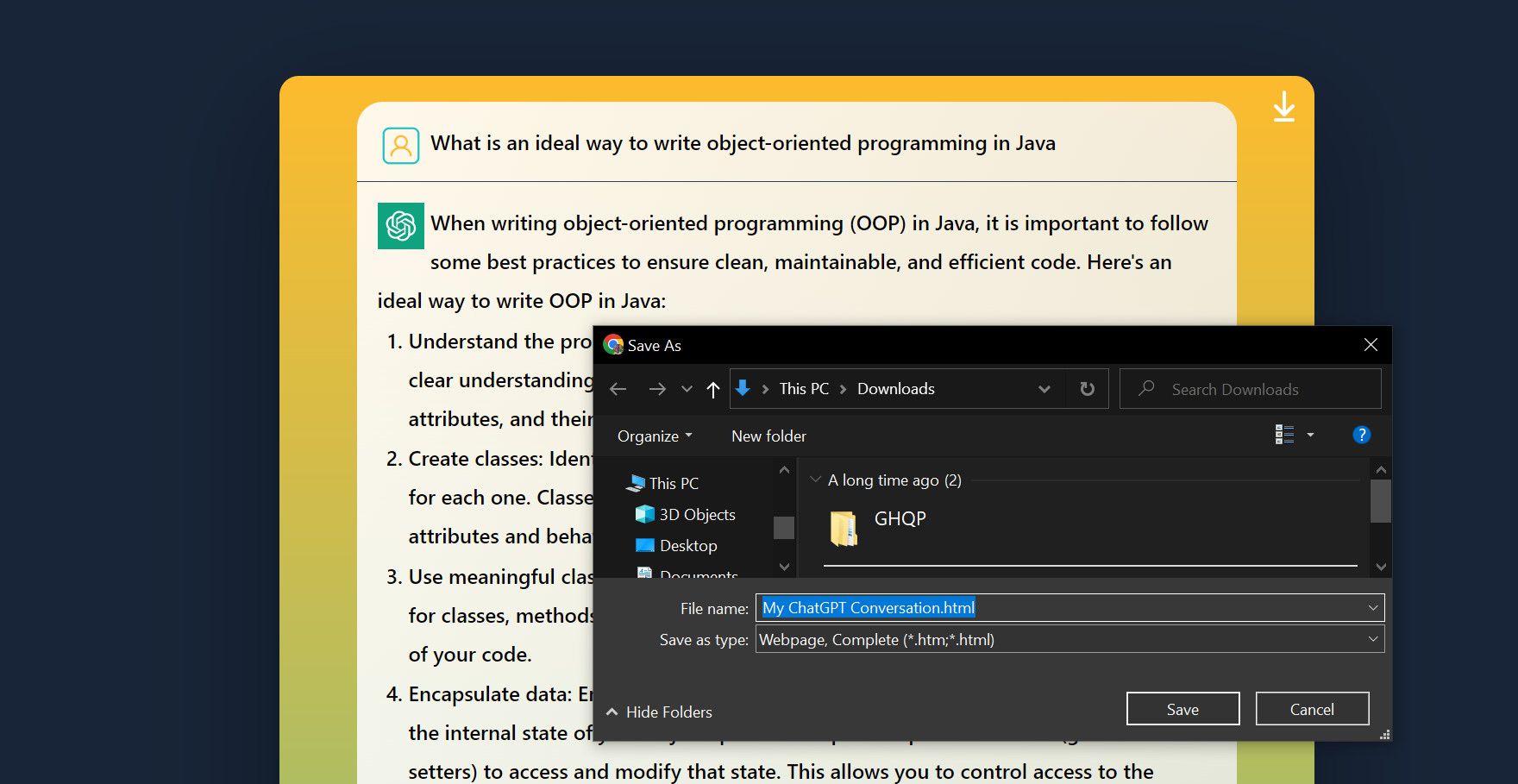
Task: Cancel the Save As dialog
Action: (1311, 709)
